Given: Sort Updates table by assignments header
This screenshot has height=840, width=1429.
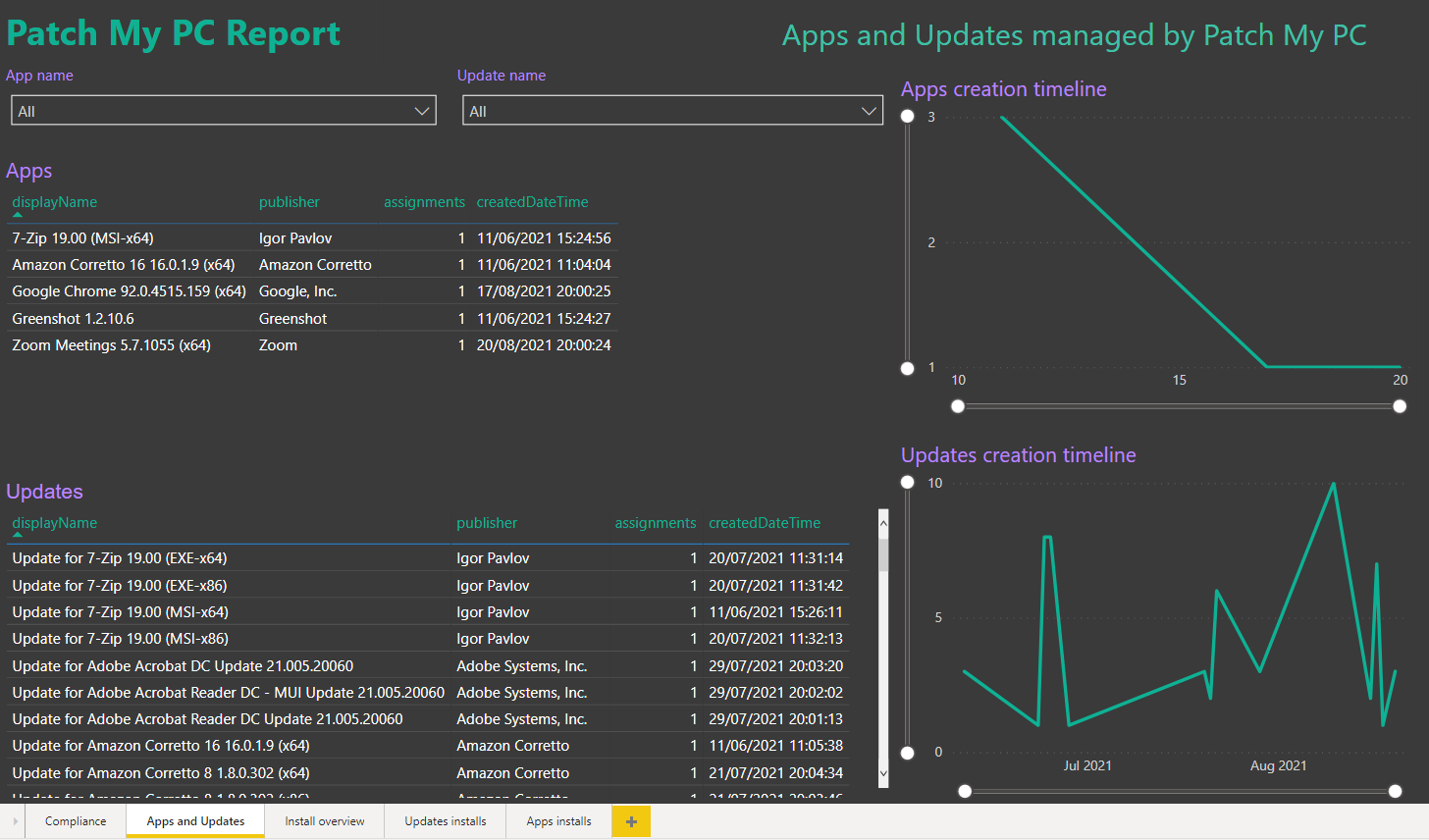Looking at the screenshot, I should pos(656,523).
